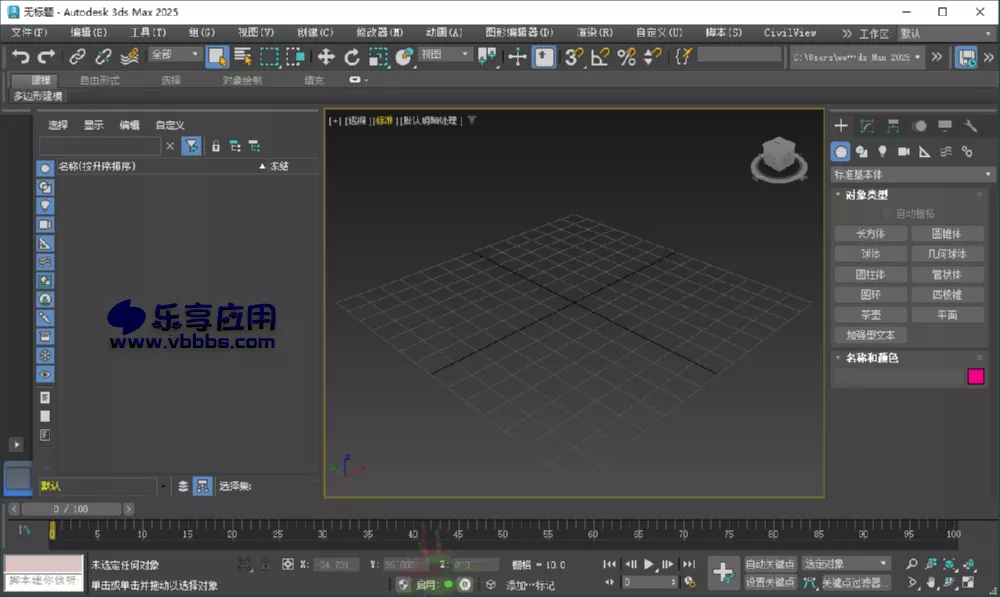
Task: Create a 长方体 box primitive
Action: 871,233
